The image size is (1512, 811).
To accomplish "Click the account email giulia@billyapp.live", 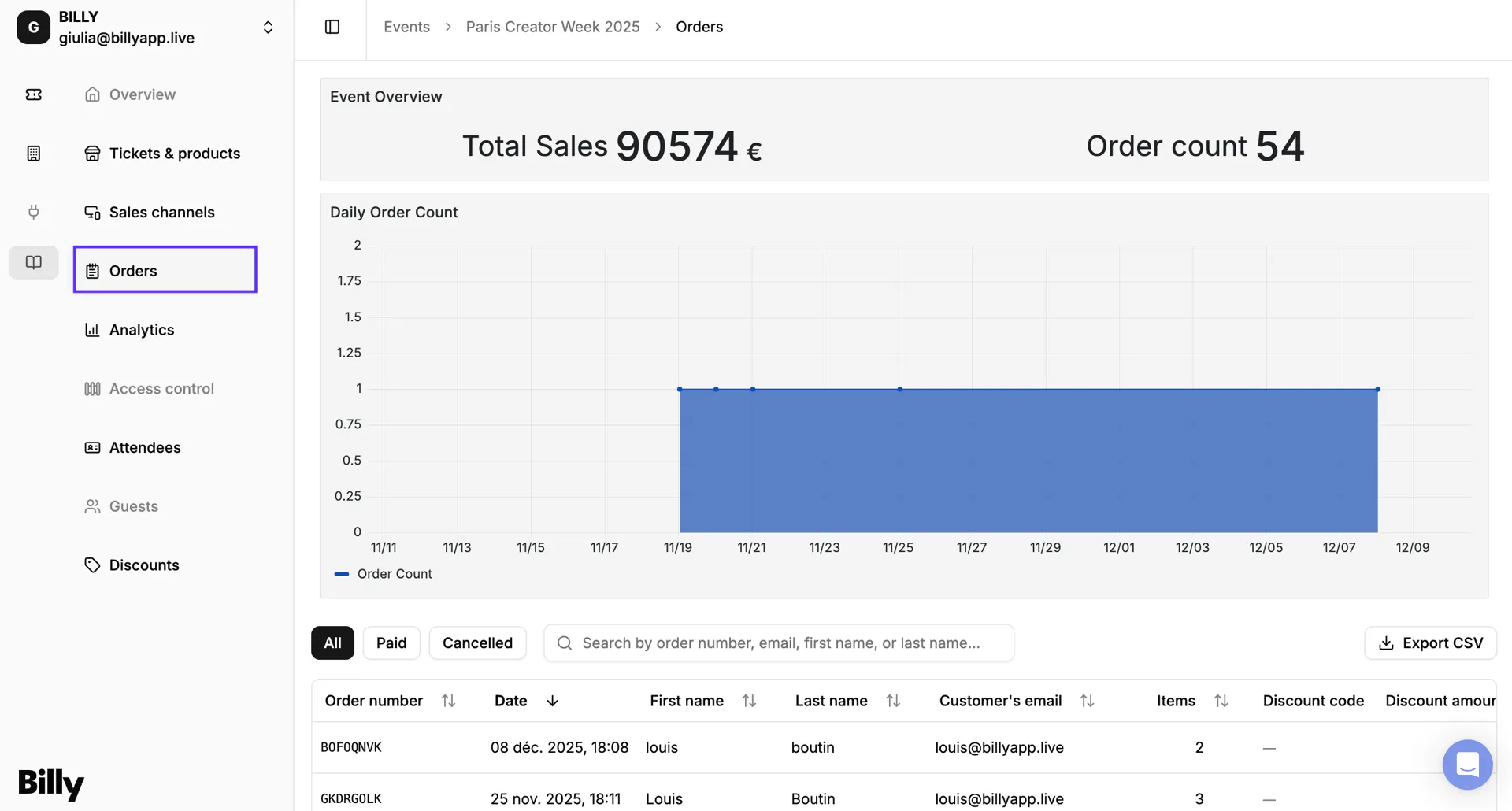I will coord(127,38).
